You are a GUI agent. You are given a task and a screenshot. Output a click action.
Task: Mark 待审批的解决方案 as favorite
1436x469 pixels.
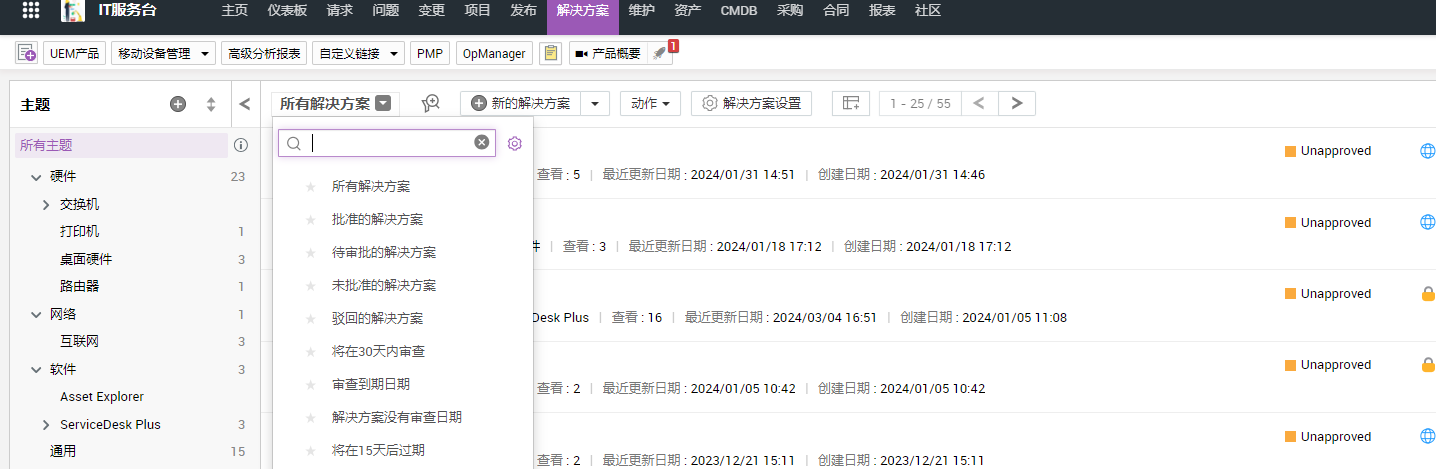[310, 252]
